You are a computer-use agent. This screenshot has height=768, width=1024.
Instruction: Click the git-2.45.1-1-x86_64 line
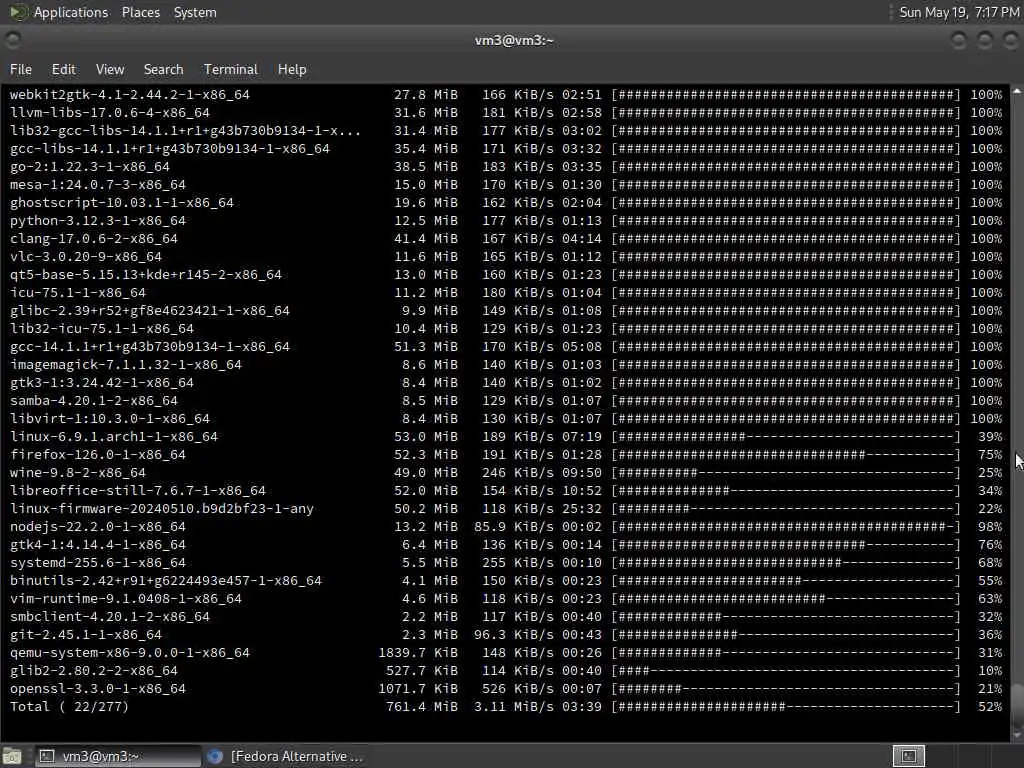[x=506, y=635]
